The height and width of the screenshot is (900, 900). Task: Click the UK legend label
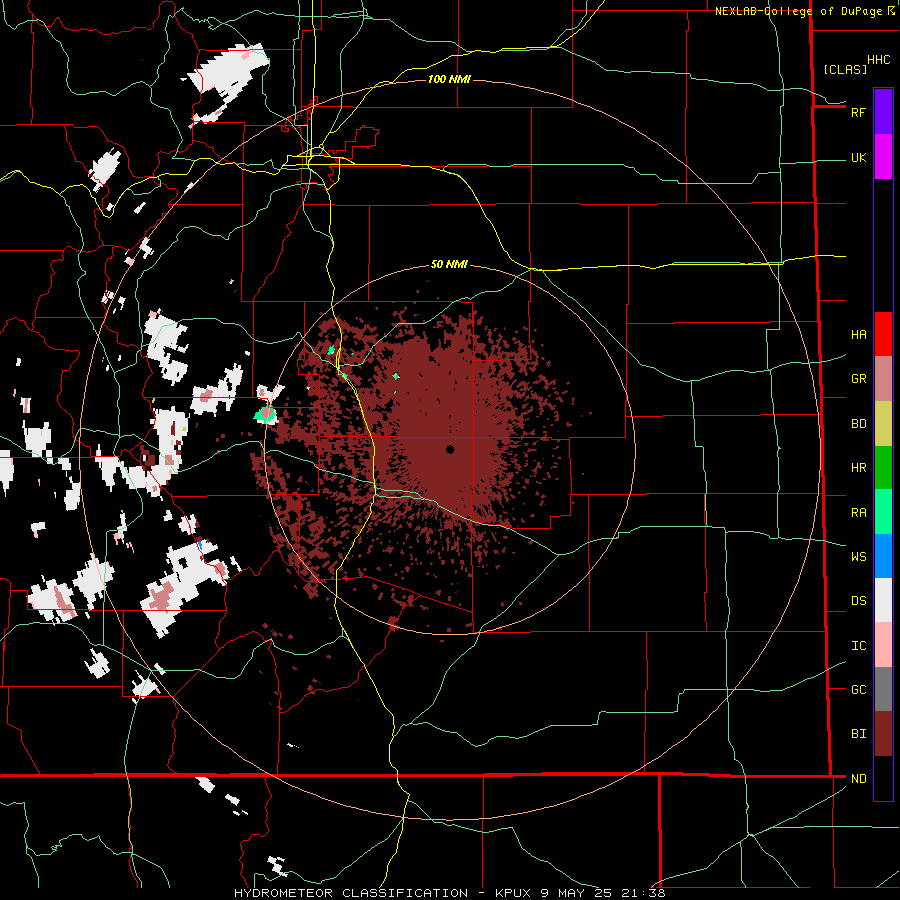click(x=858, y=157)
